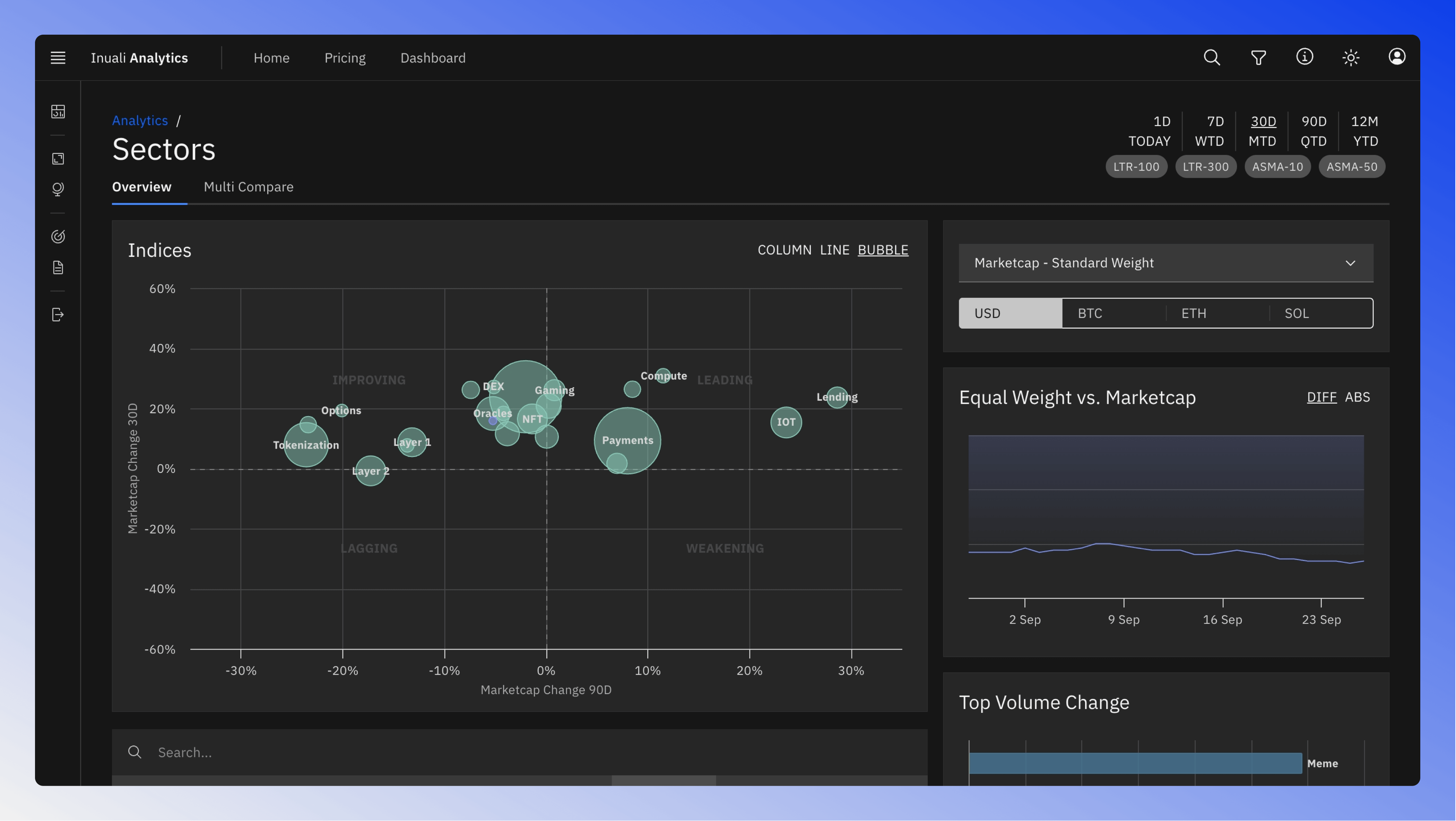Select 90D QTD time range

(1314, 131)
